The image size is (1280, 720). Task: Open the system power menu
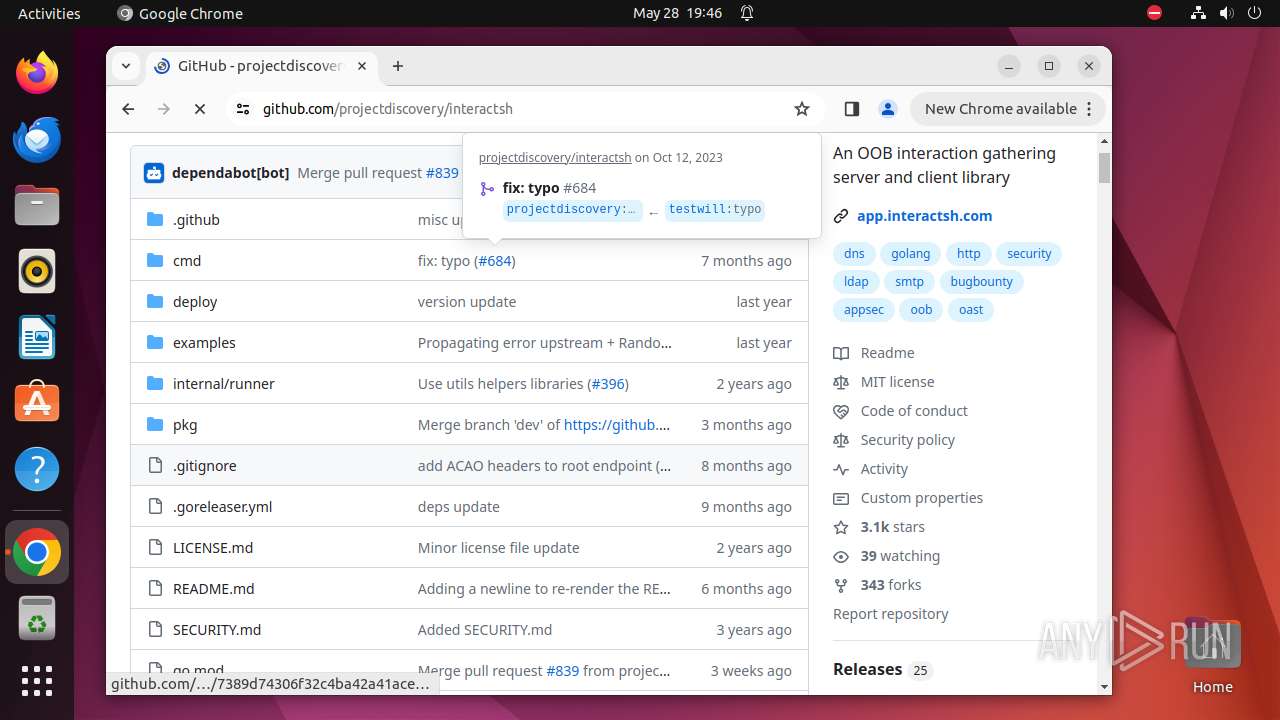point(1252,13)
